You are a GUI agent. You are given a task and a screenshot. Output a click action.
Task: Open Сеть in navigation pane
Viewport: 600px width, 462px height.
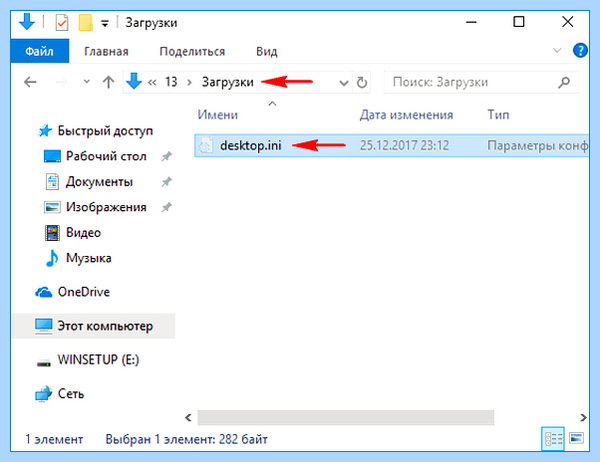coord(71,393)
